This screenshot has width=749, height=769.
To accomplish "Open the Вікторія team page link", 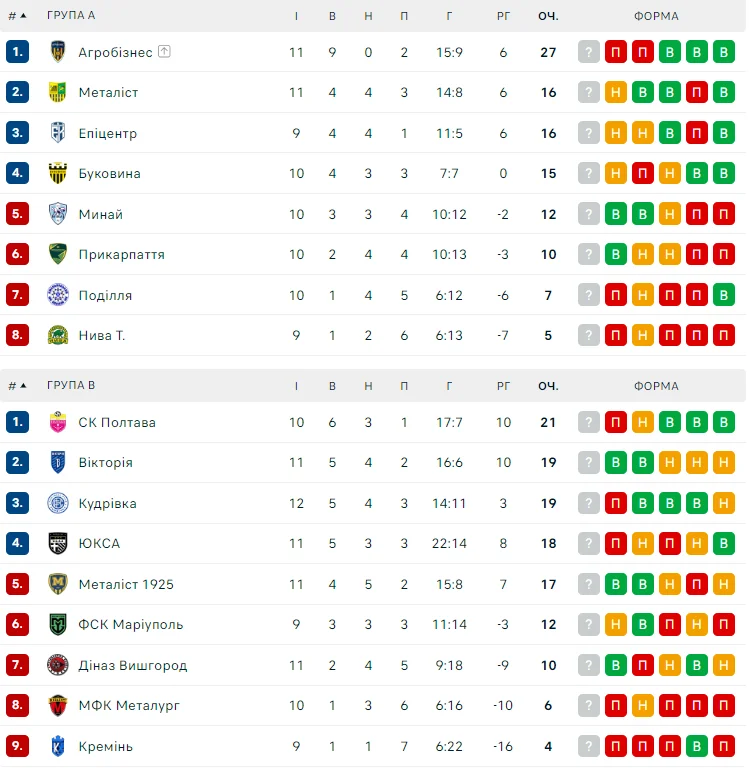I will (x=105, y=463).
